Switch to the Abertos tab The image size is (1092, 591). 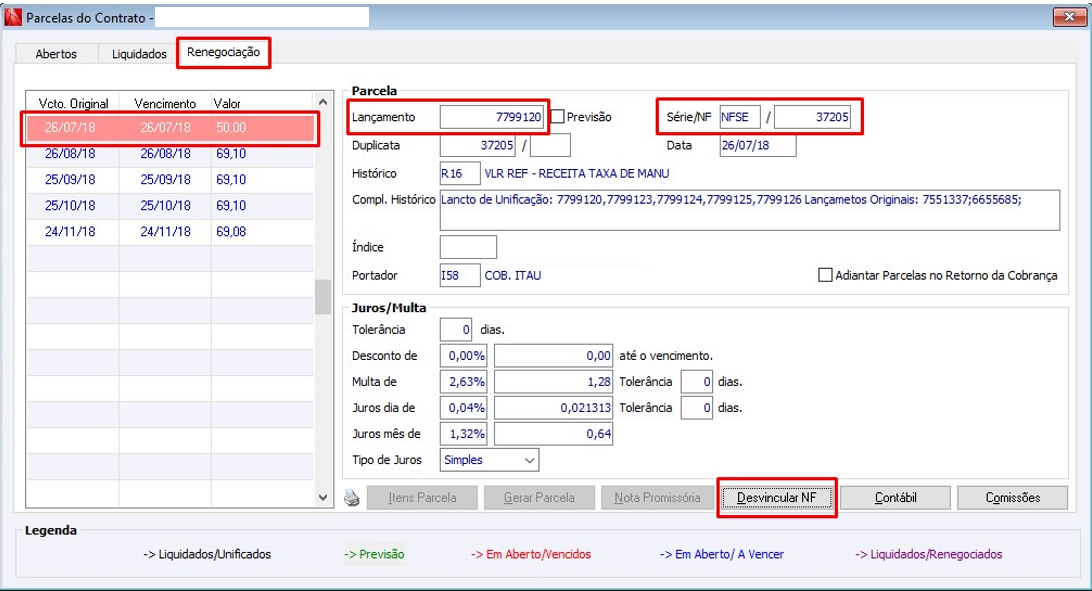tap(56, 54)
